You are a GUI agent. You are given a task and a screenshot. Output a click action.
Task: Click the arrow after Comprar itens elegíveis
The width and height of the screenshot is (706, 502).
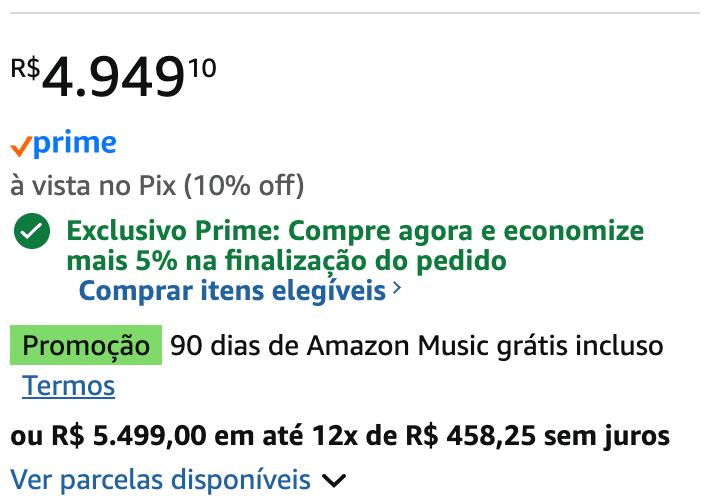pyautogui.click(x=397, y=290)
